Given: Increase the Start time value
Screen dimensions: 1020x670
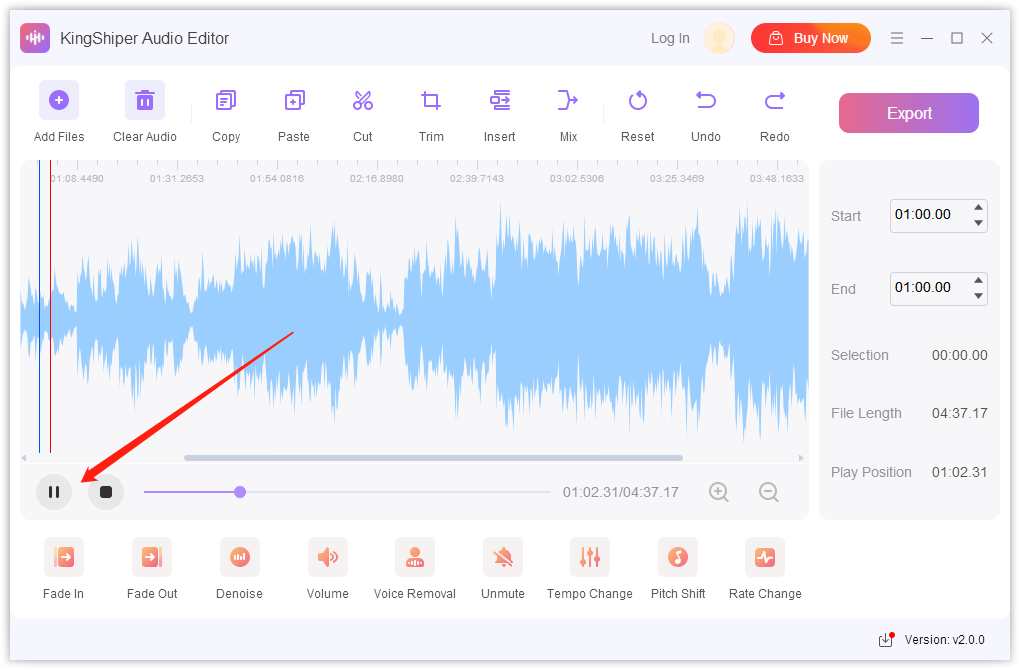Looking at the screenshot, I should tap(978, 208).
